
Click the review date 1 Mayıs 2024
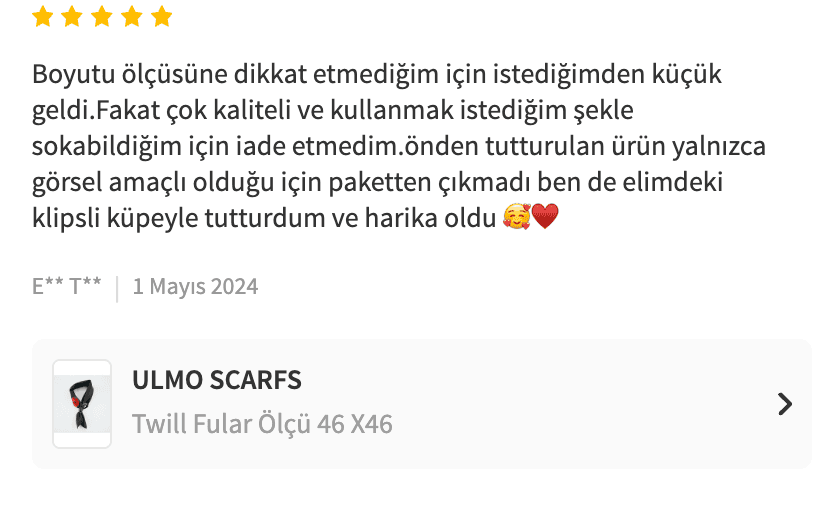tap(196, 287)
